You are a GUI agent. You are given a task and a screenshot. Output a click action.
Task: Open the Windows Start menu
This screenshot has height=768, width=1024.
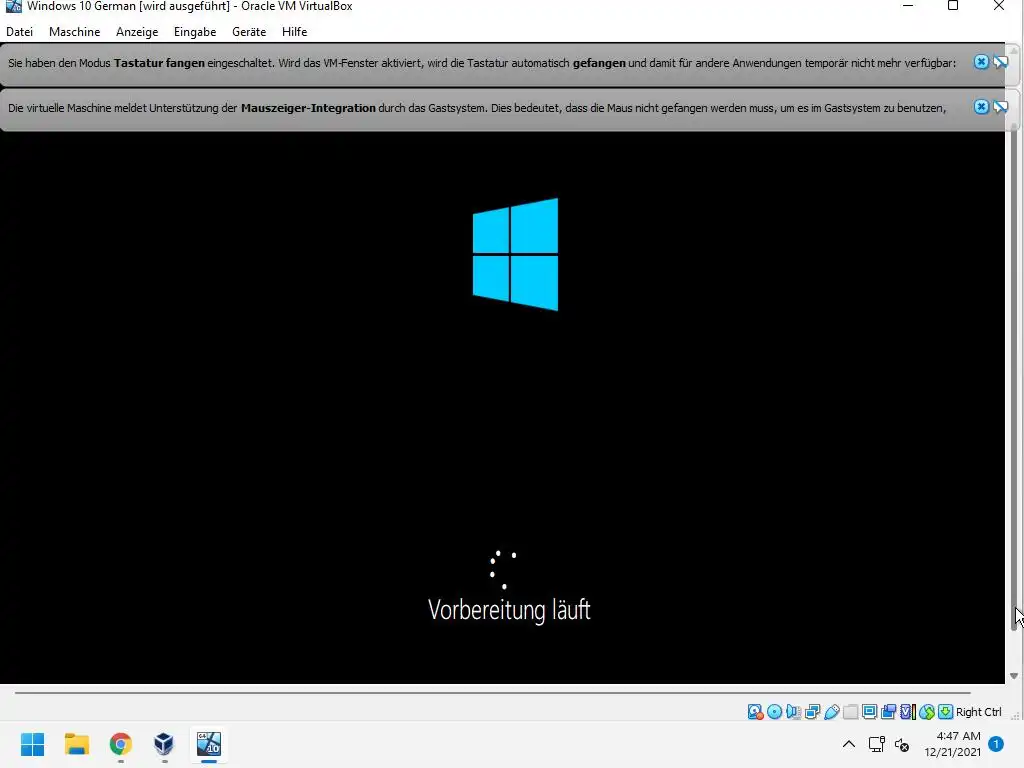[x=32, y=744]
